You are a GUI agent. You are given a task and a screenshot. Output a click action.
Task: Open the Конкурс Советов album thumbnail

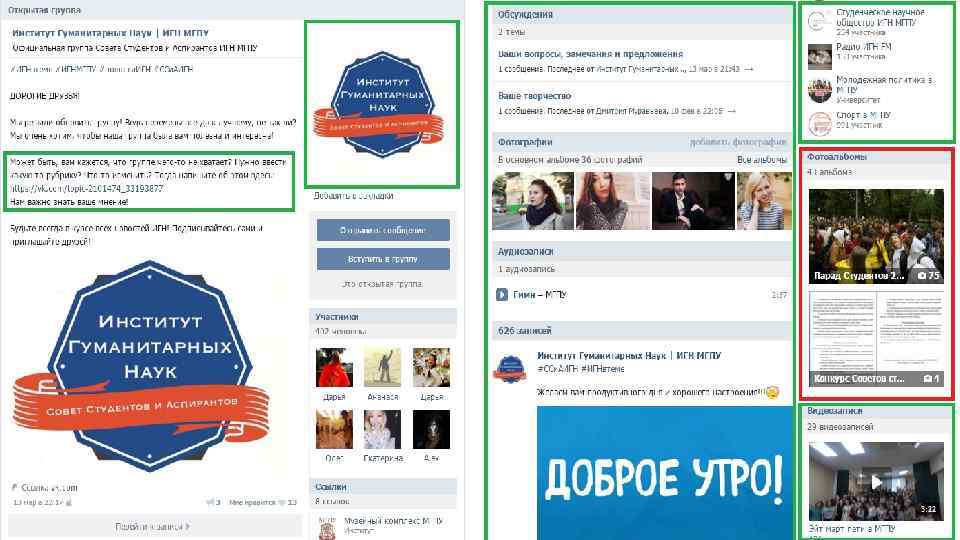876,339
